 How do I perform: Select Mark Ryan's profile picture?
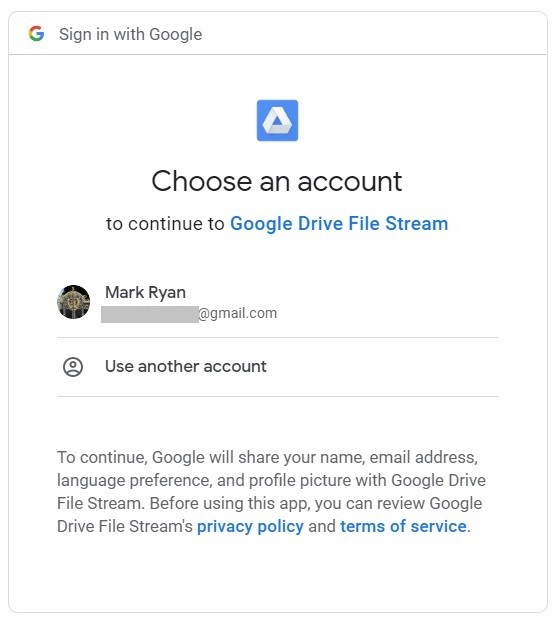tap(73, 302)
